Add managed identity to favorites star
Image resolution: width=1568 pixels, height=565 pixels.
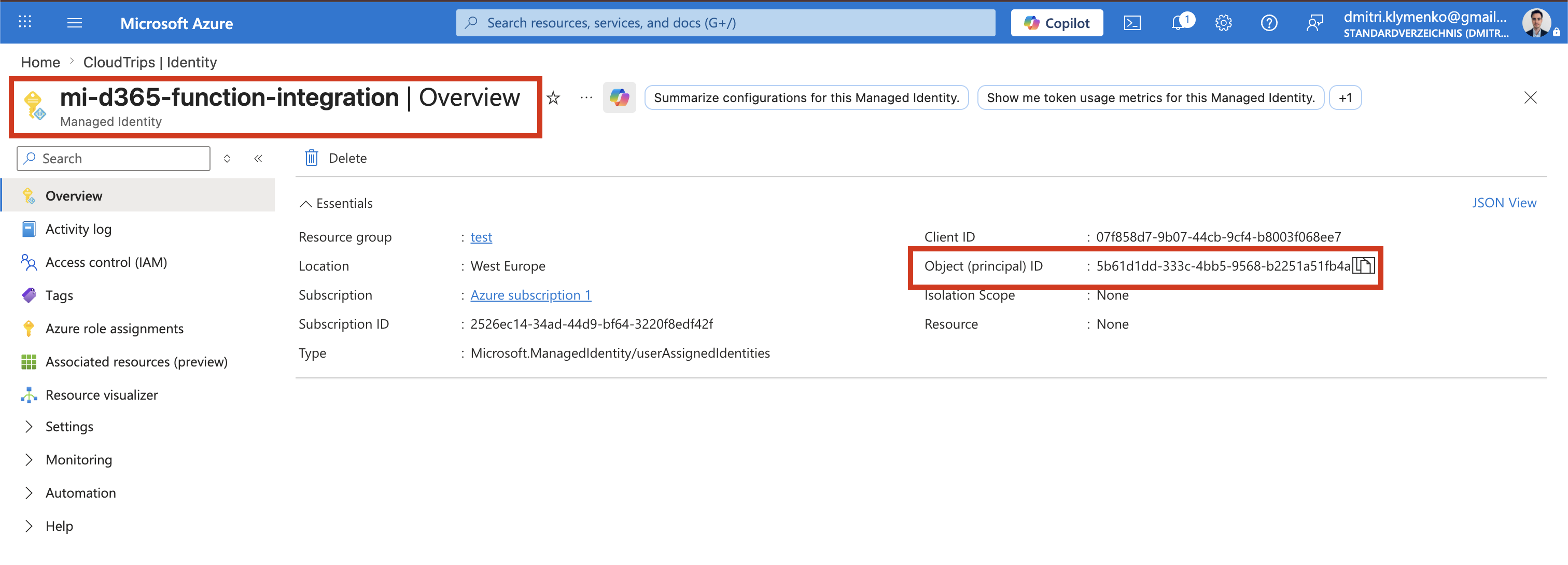[553, 98]
